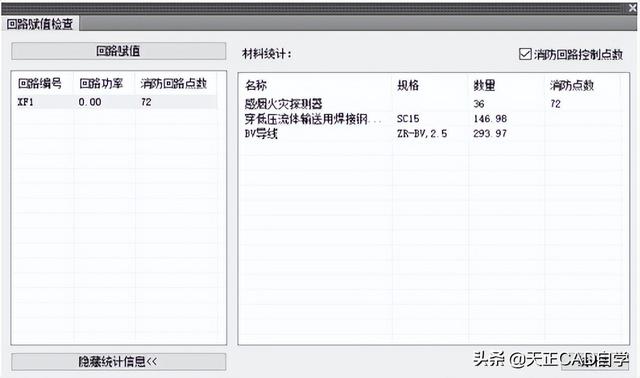
Task: Click the 名称 column header
Action: click(x=256, y=85)
